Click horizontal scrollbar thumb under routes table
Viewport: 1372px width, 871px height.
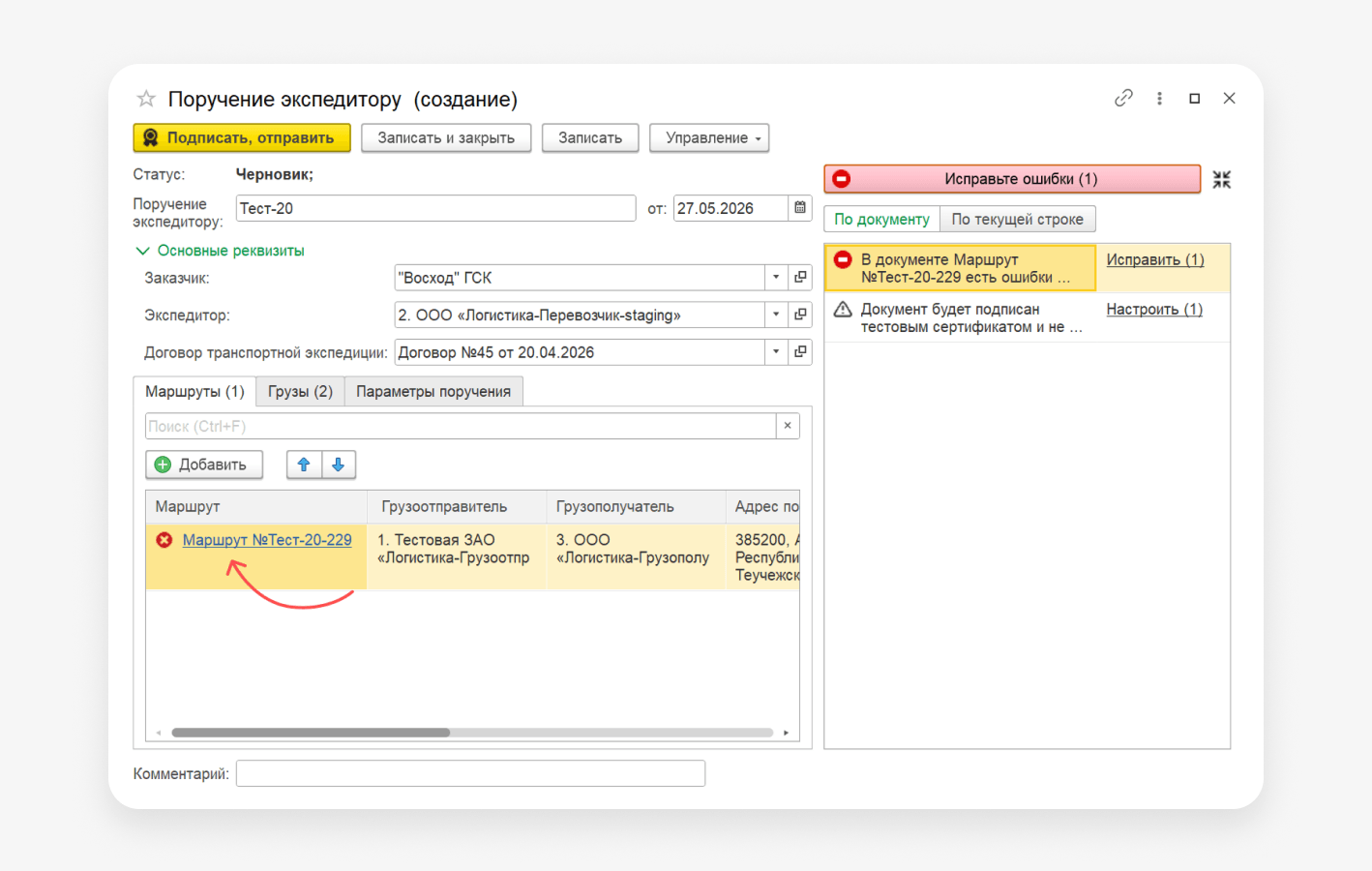point(311,733)
